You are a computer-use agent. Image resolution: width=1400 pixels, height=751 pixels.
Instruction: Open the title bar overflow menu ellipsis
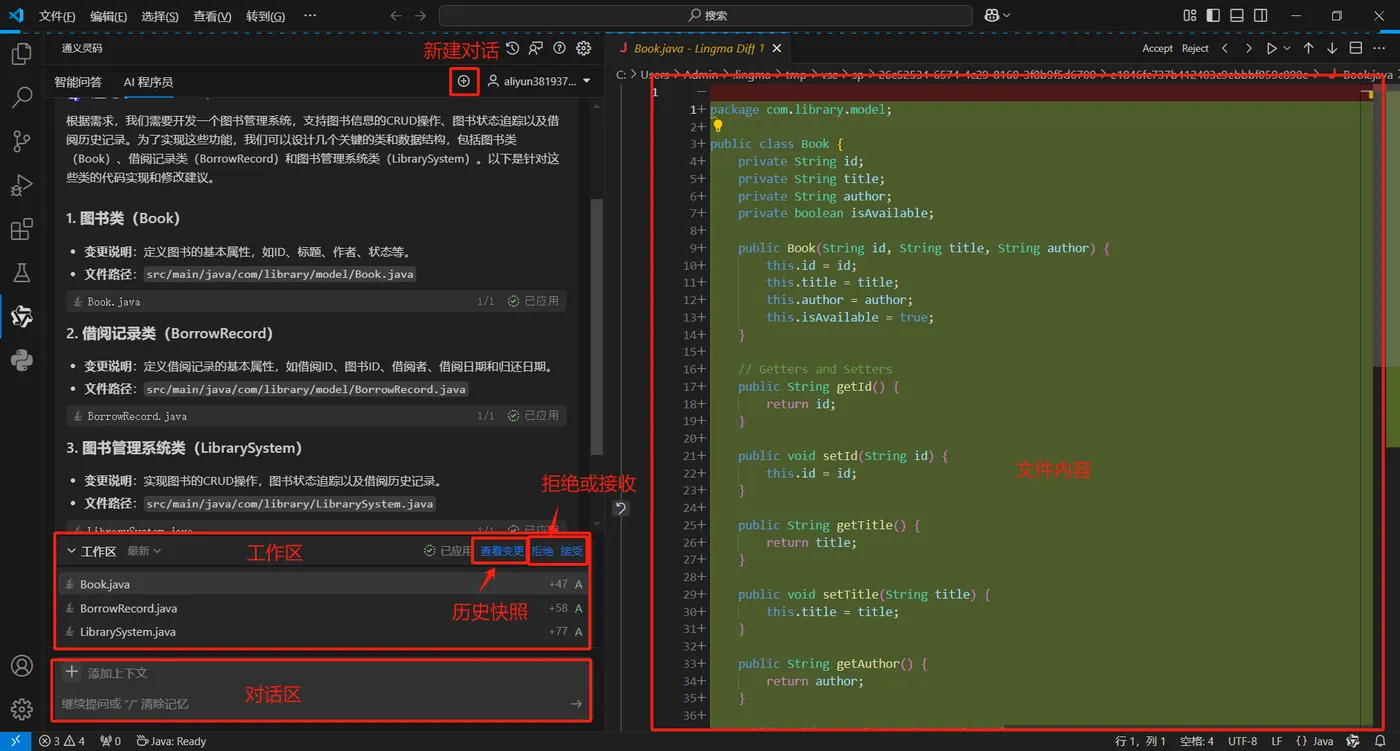point(310,16)
